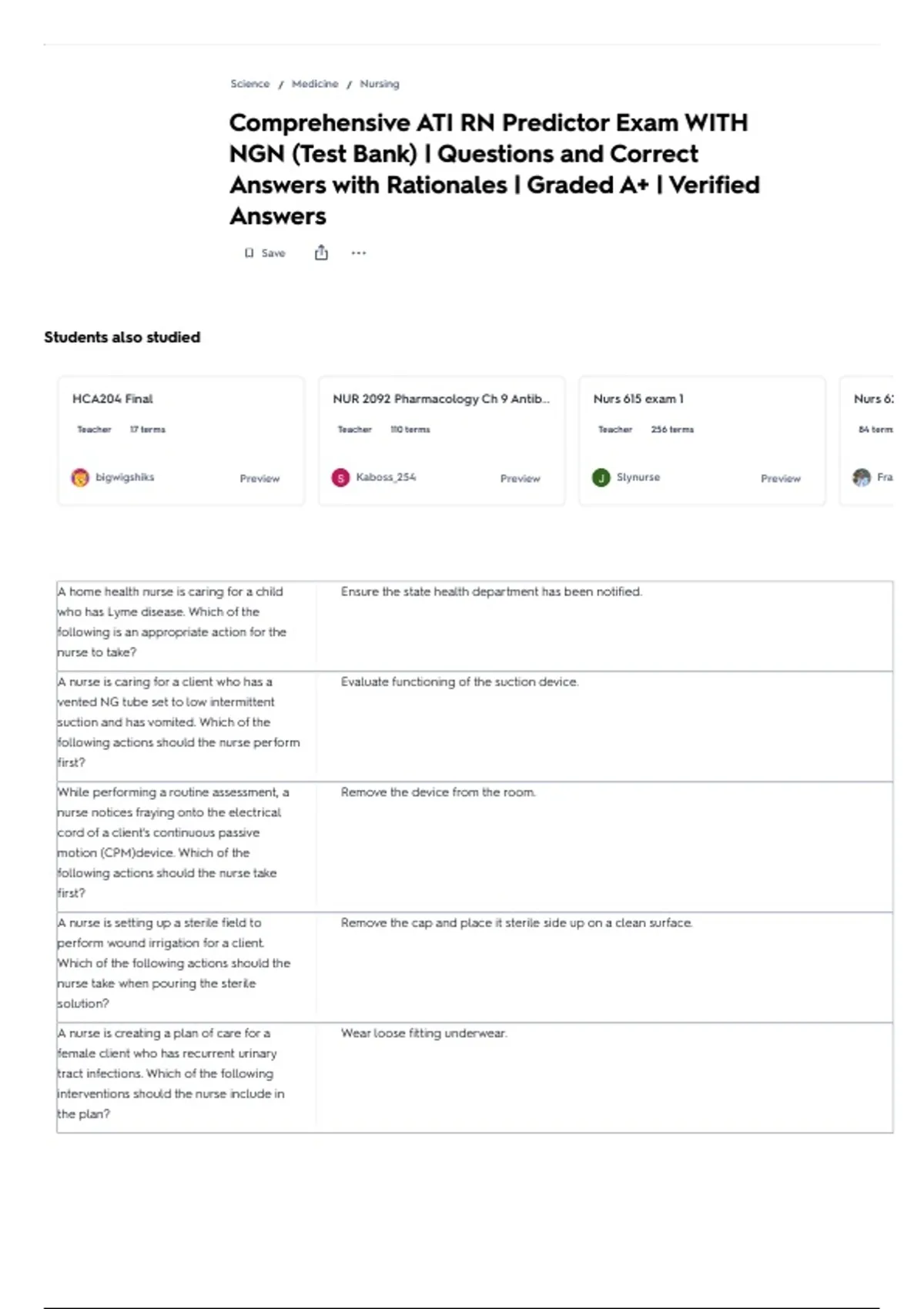Click bigwigshiks user avatar
The height and width of the screenshot is (1309, 924).
tap(80, 477)
